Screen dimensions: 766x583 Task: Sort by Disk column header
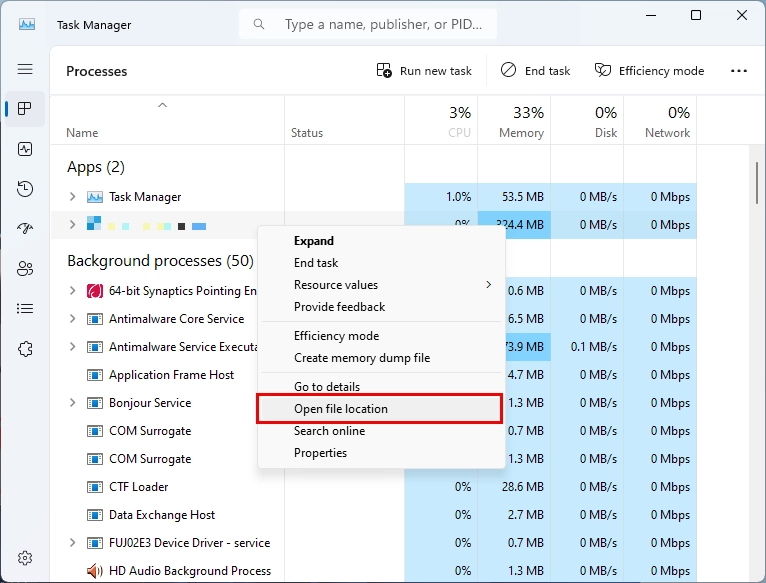point(587,121)
